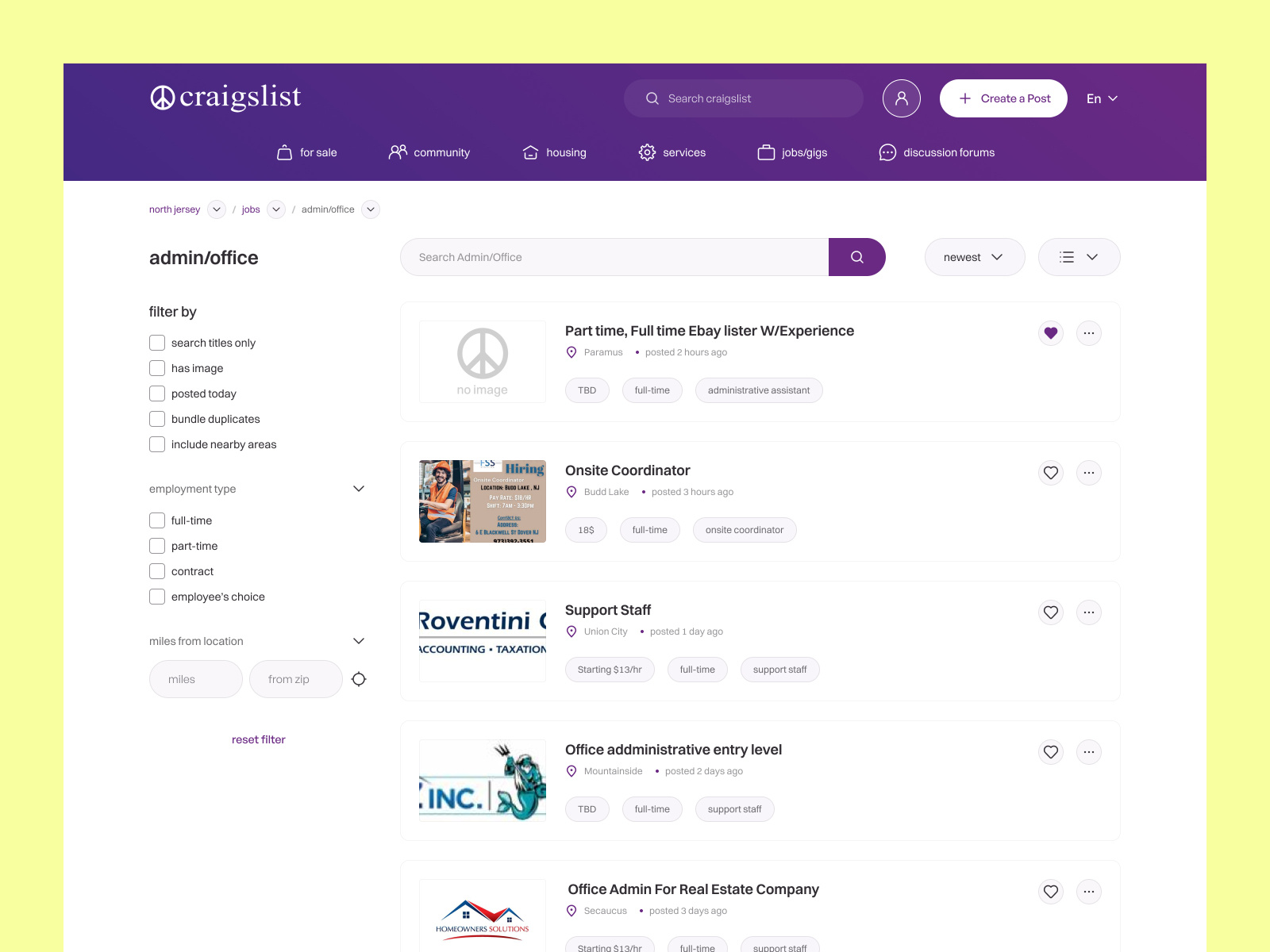Click the Mountainside location pin icon
Image resolution: width=1270 pixels, height=952 pixels.
point(571,771)
